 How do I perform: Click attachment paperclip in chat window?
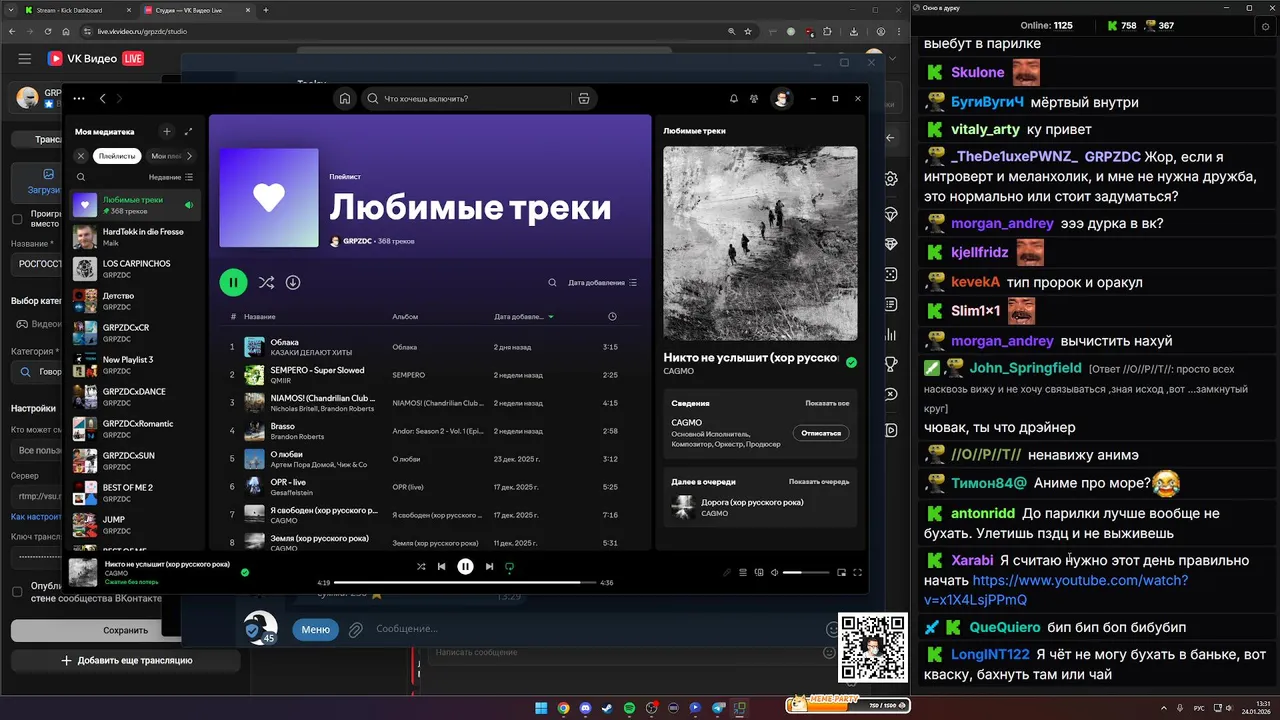[355, 629]
